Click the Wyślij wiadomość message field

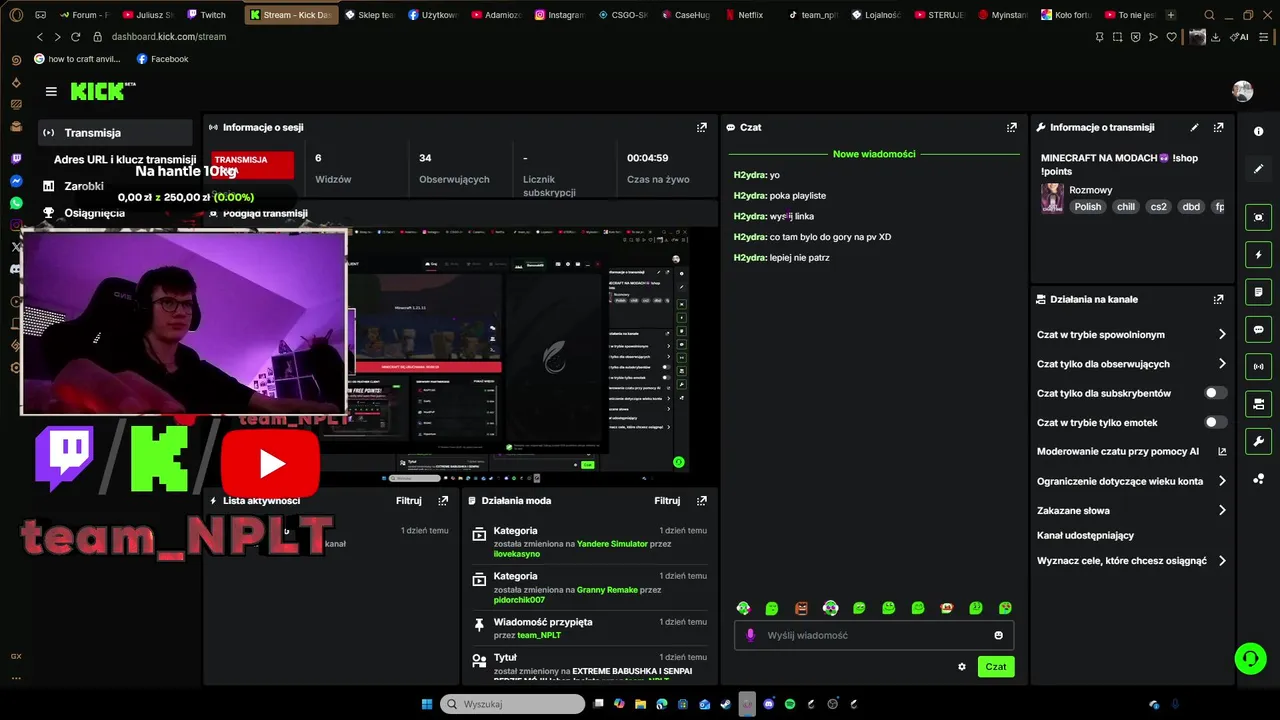pyautogui.click(x=875, y=635)
